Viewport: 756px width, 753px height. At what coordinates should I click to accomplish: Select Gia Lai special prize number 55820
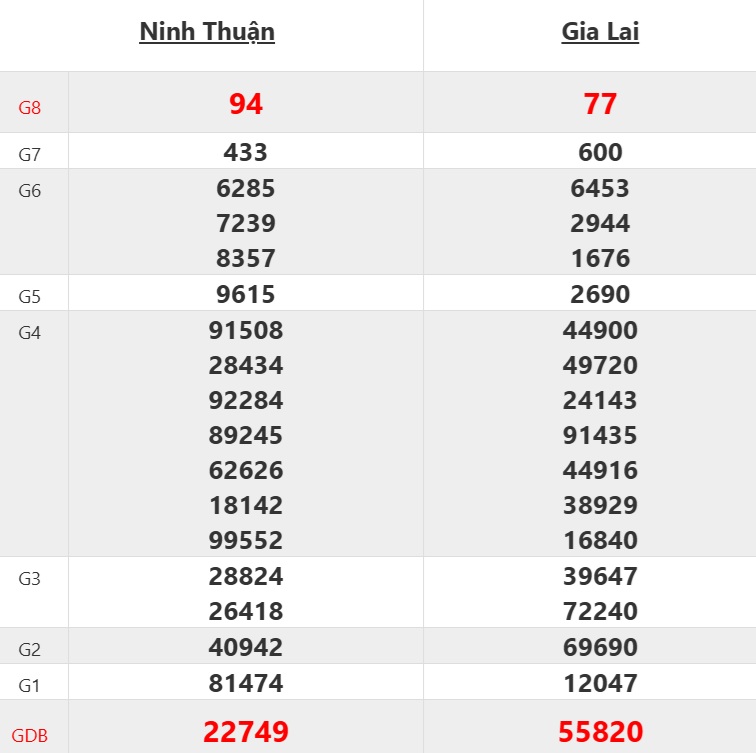coord(600,733)
